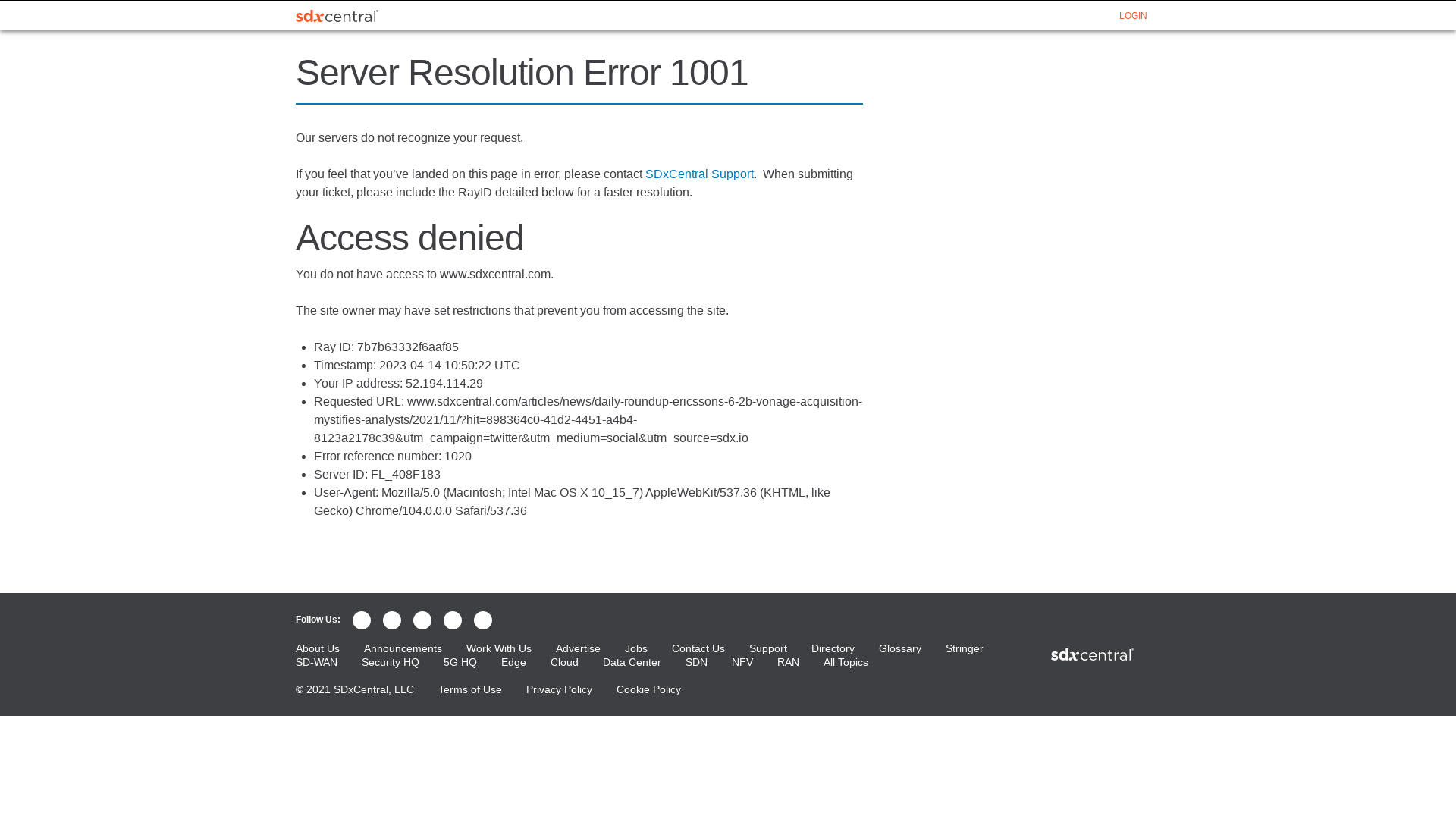Click 'Our servers do not recognize your request' text

[409, 137]
